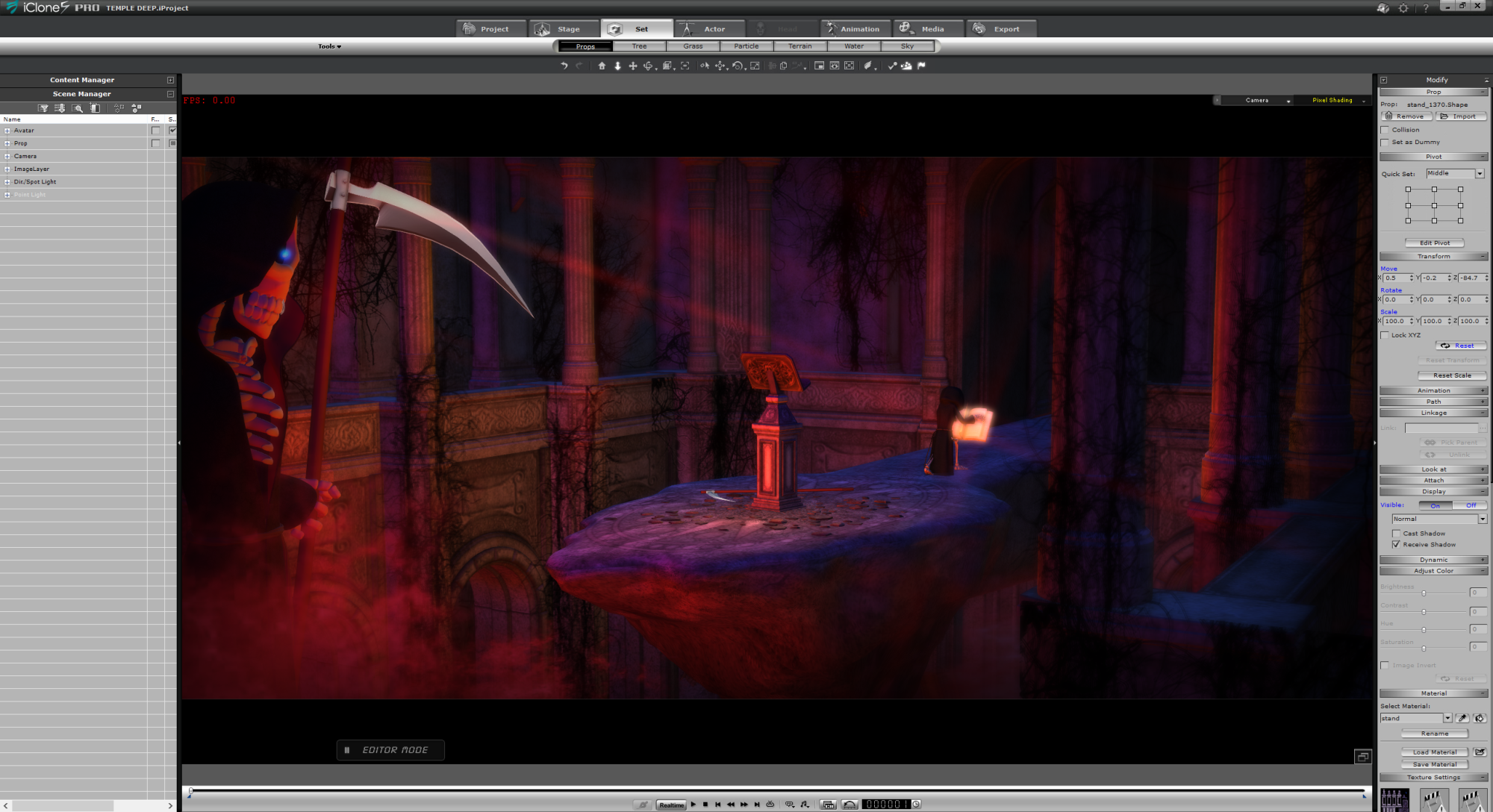Click the Edit Pivot button
The height and width of the screenshot is (812, 1493).
1434,243
